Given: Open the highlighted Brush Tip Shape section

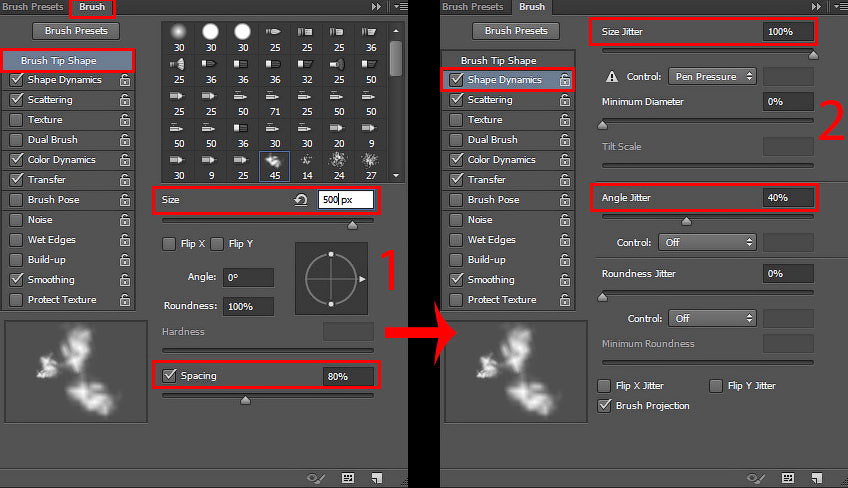Looking at the screenshot, I should pos(68,61).
